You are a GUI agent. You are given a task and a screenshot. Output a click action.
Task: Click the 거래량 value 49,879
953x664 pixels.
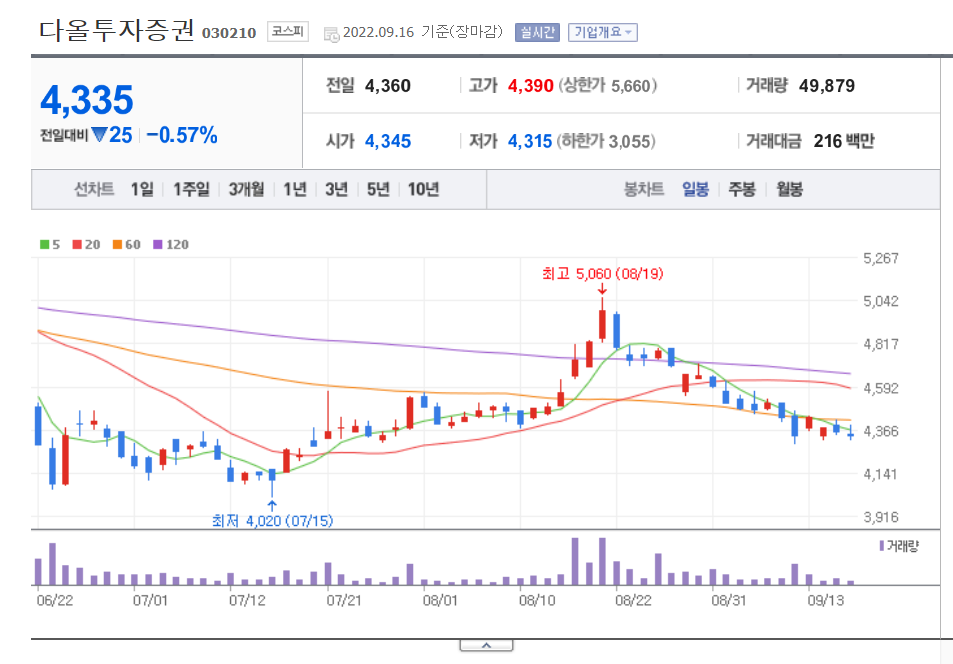pyautogui.click(x=827, y=86)
